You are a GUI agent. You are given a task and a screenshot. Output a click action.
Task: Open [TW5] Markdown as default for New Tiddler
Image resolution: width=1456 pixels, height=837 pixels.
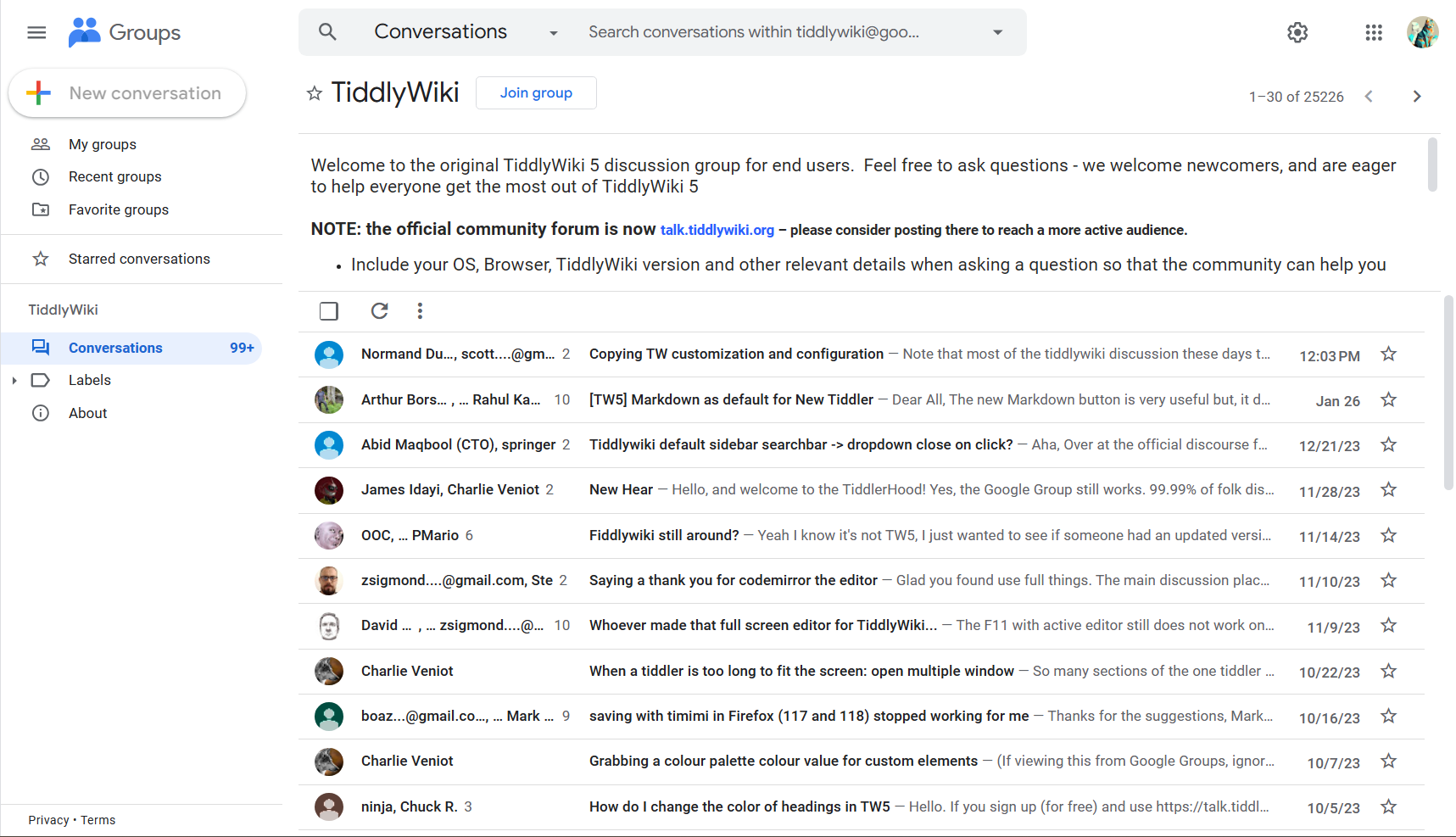click(731, 399)
